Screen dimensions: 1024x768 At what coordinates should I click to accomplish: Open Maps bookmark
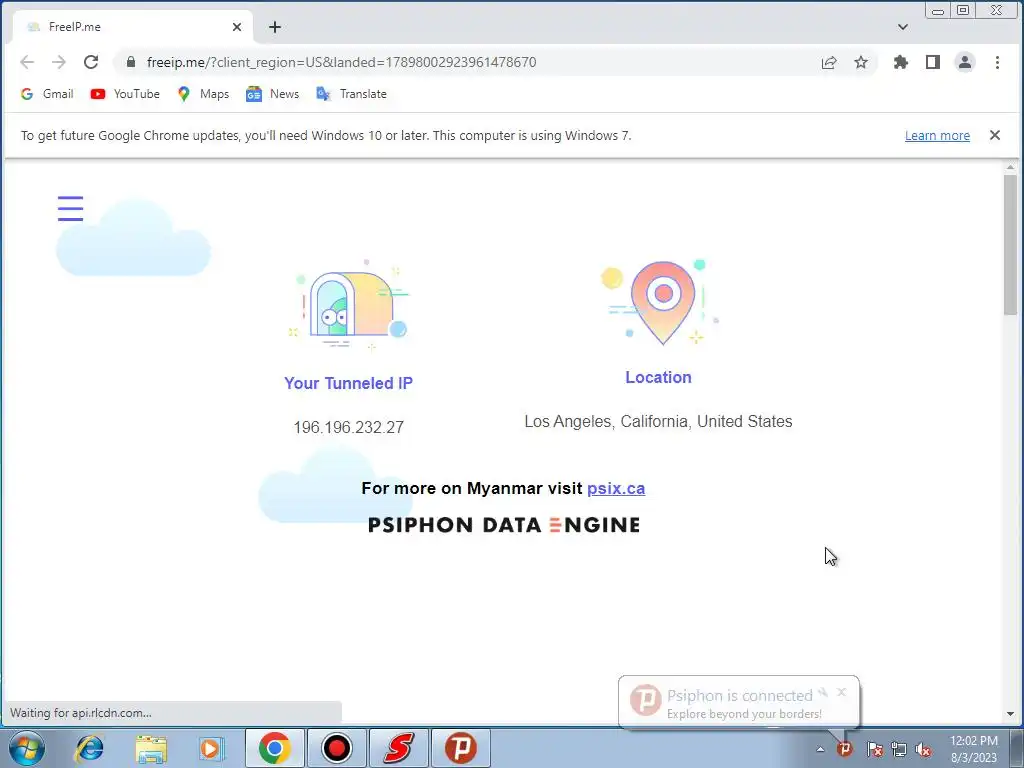203,94
